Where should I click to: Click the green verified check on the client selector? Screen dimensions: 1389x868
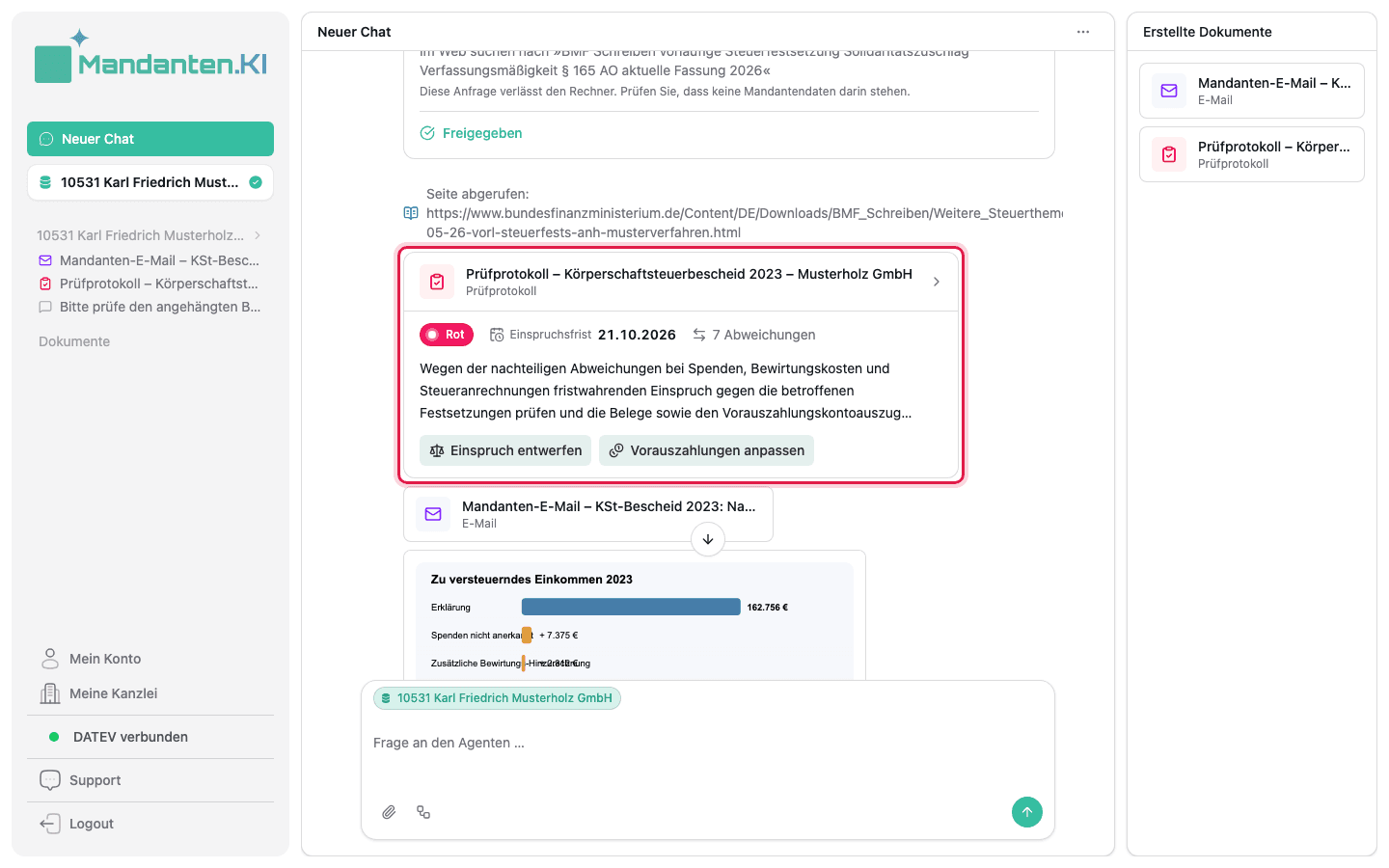point(256,182)
